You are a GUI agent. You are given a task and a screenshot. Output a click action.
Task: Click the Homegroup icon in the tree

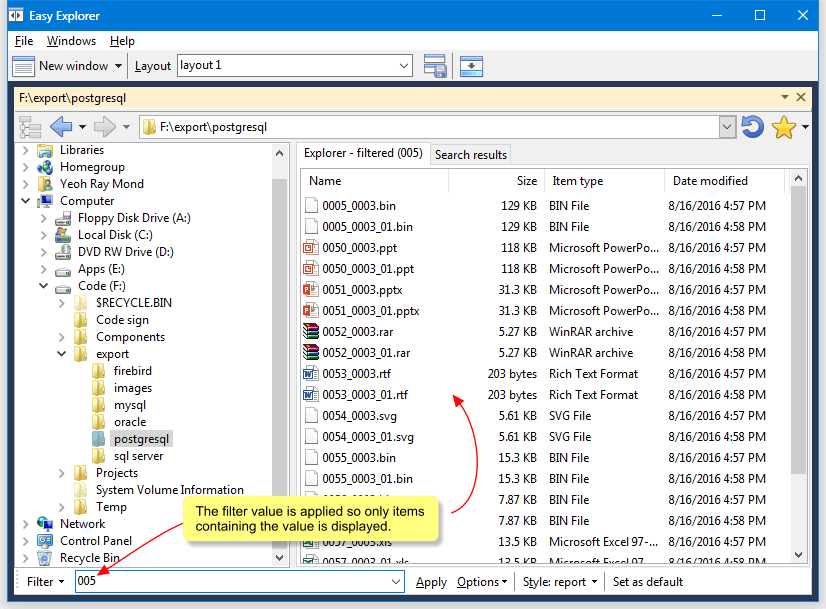45,168
